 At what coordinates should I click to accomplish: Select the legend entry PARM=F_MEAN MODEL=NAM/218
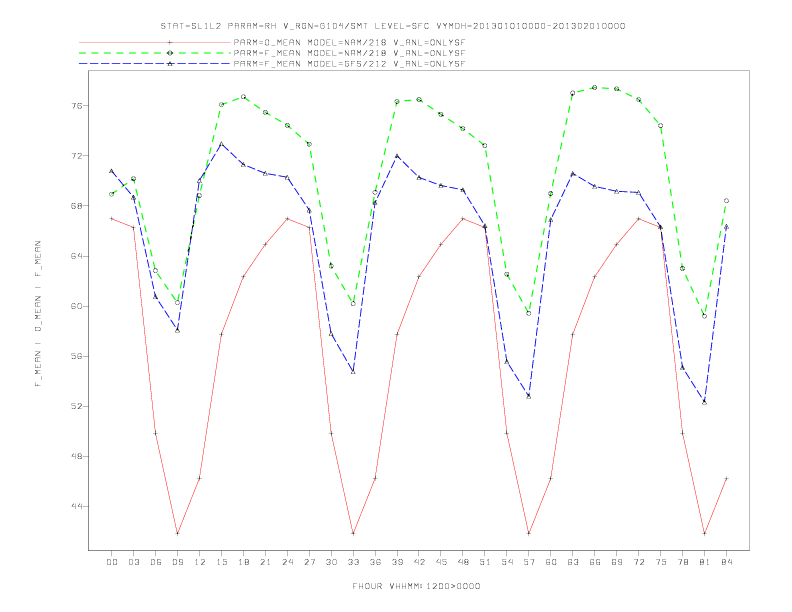coord(349,53)
